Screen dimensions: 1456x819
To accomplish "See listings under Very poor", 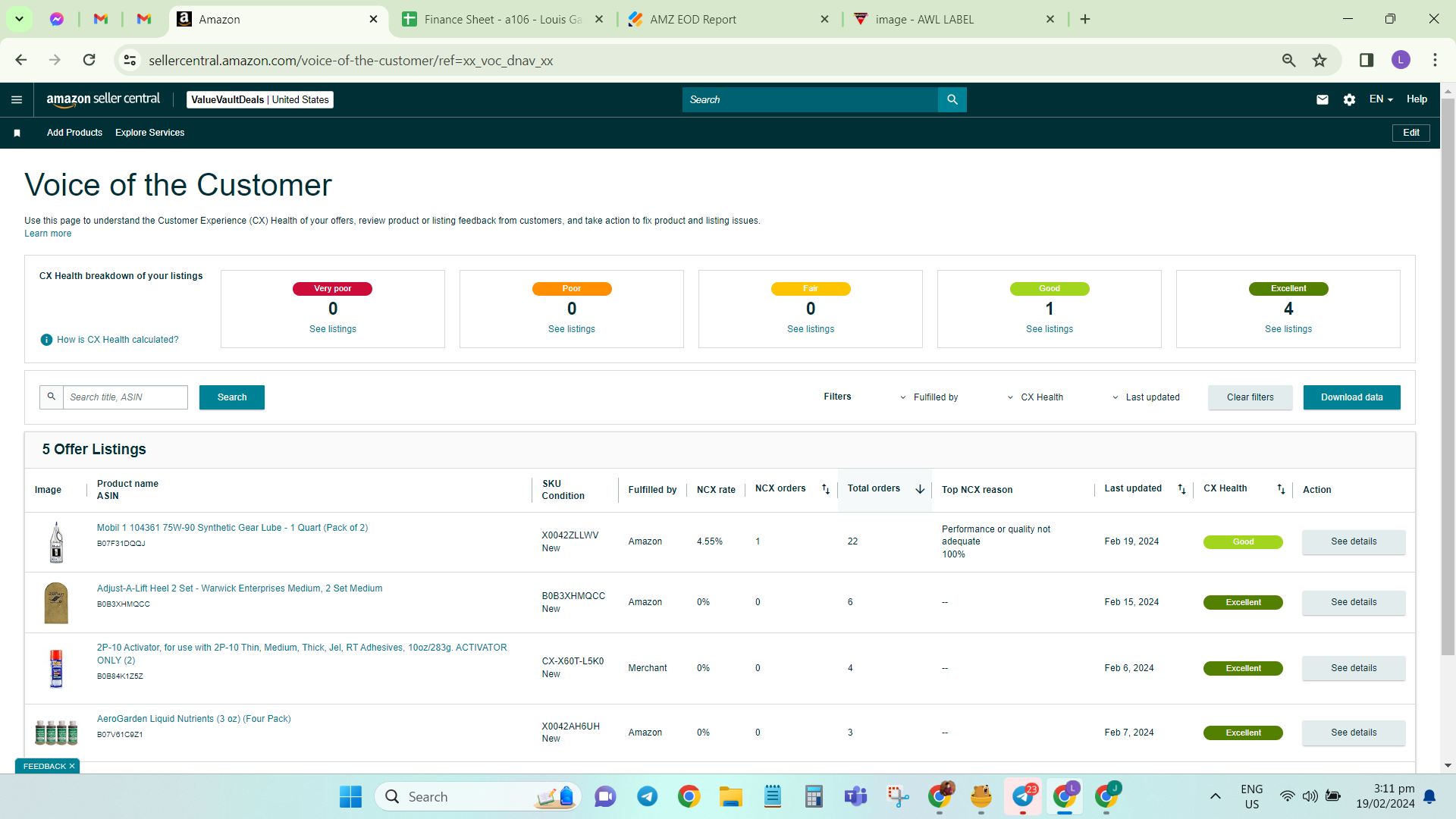I will click(333, 329).
